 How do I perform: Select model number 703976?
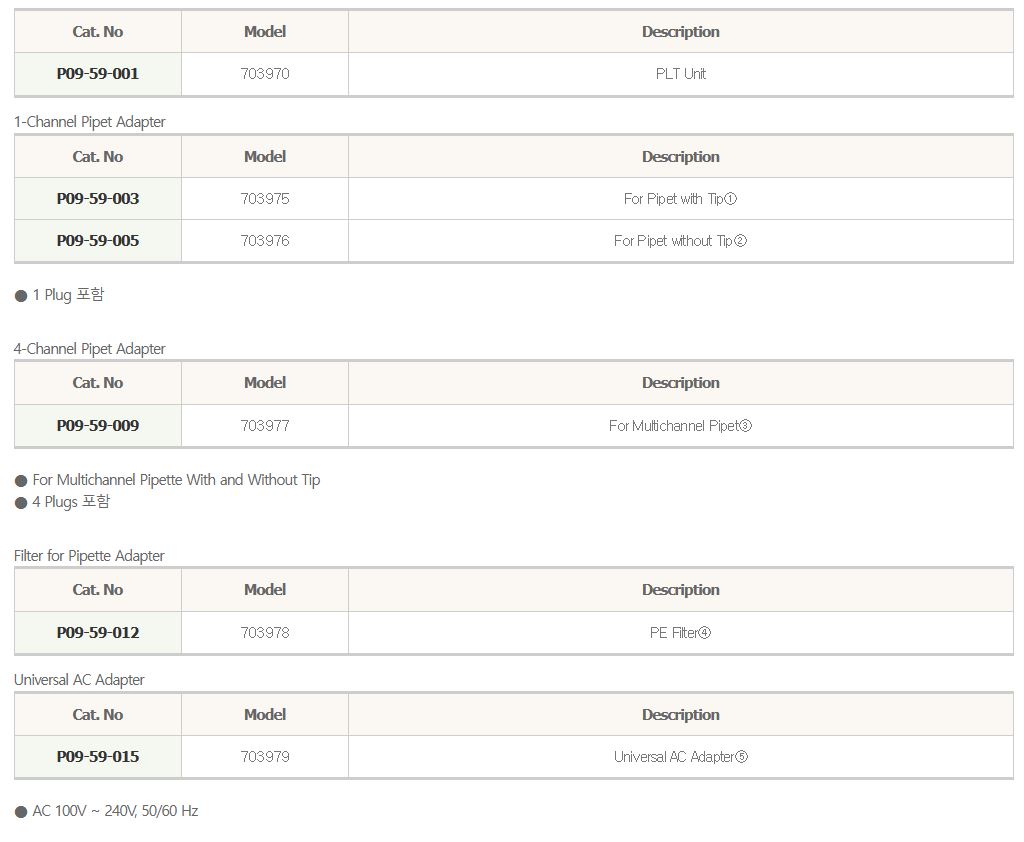(x=265, y=241)
